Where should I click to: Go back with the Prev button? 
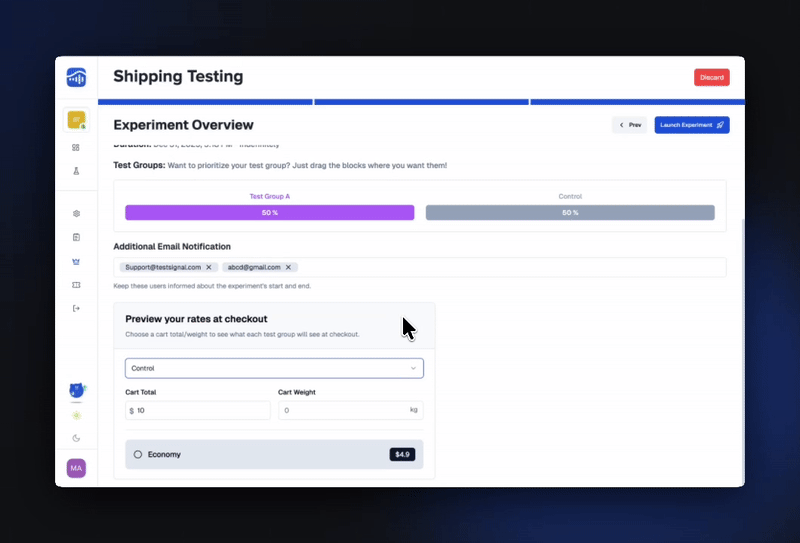click(629, 125)
